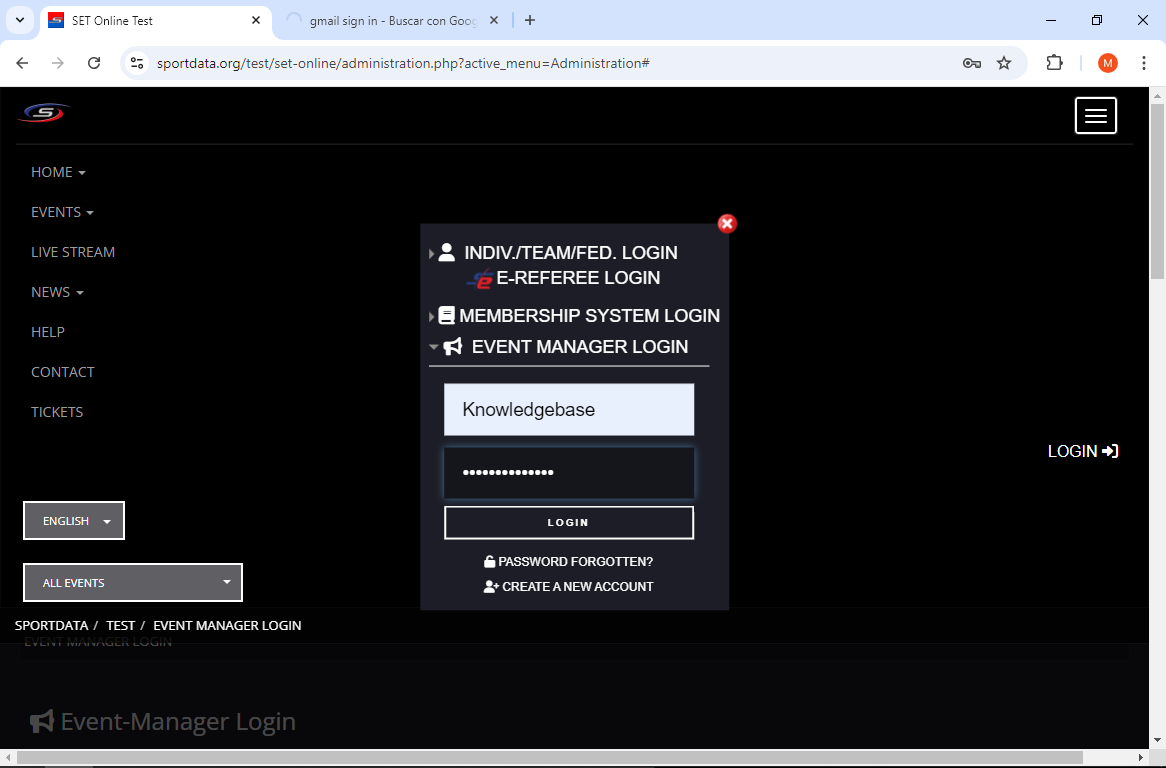Open the All Events dropdown

coord(133,583)
